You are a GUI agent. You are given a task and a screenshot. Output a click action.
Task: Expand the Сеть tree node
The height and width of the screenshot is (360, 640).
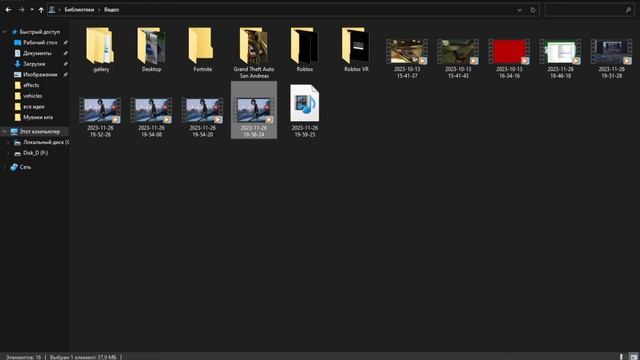tap(4, 167)
